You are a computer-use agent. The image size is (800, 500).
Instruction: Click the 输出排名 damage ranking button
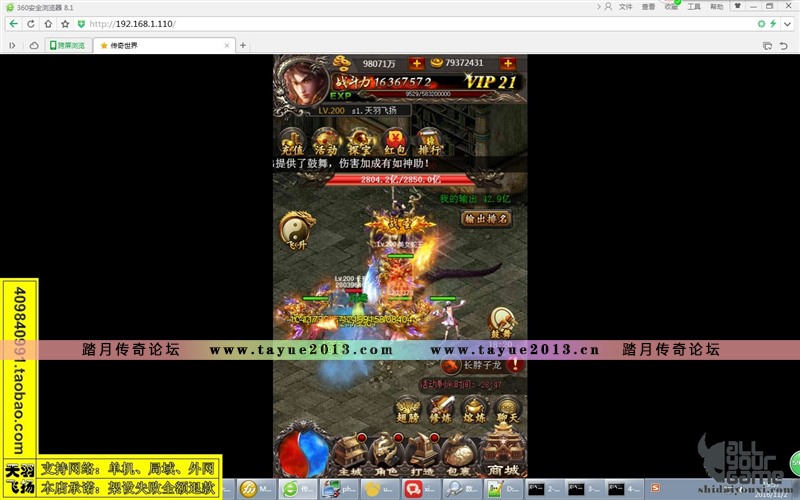486,218
